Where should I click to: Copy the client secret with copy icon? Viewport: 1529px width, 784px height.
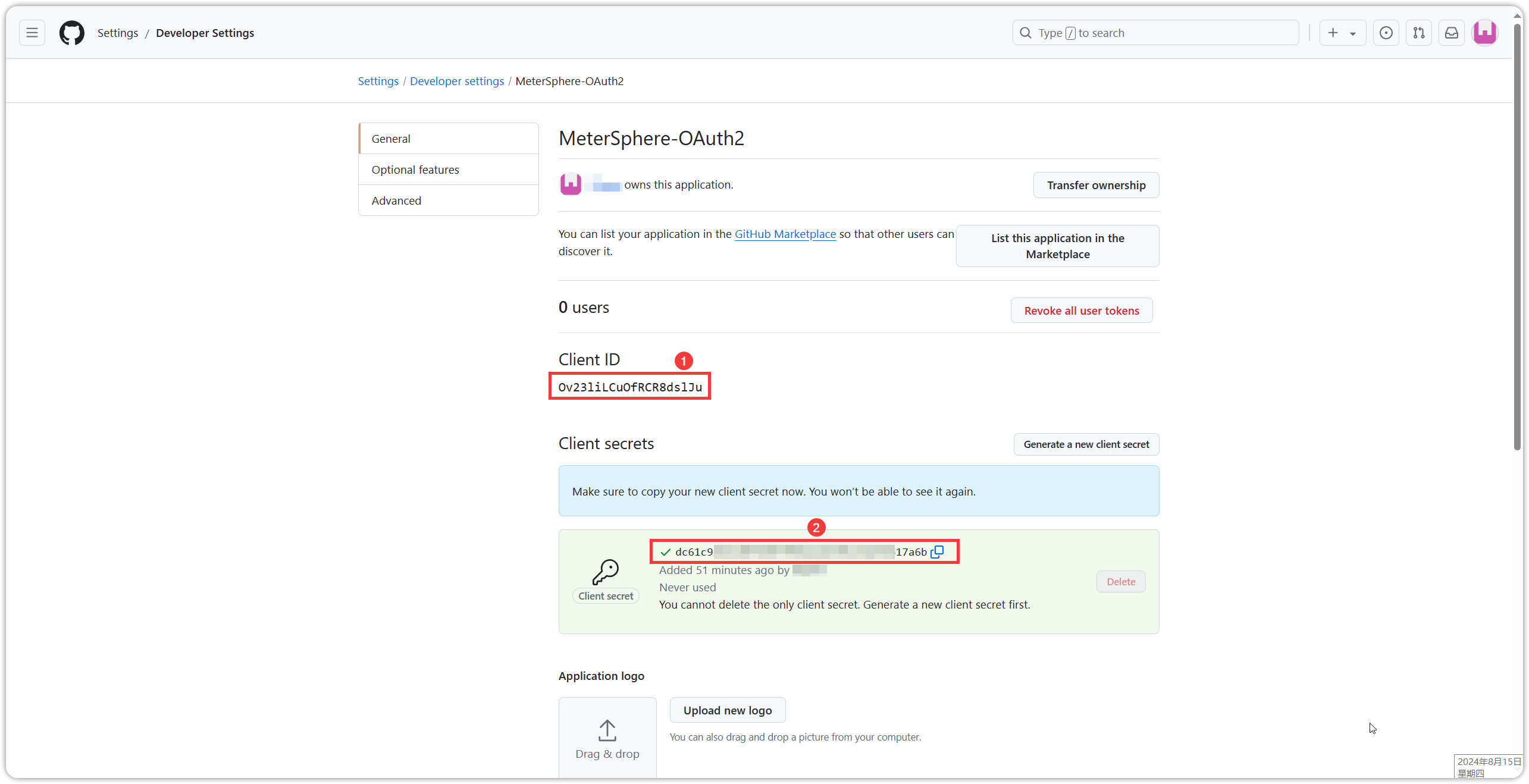938,552
